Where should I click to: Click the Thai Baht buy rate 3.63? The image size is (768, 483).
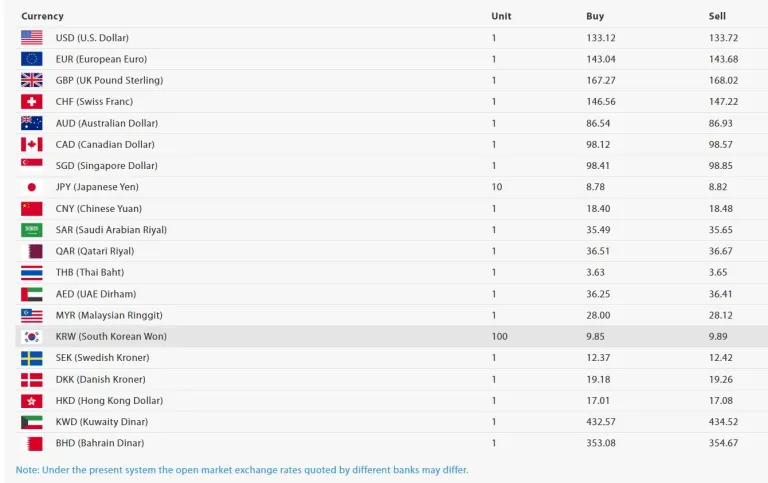click(595, 272)
